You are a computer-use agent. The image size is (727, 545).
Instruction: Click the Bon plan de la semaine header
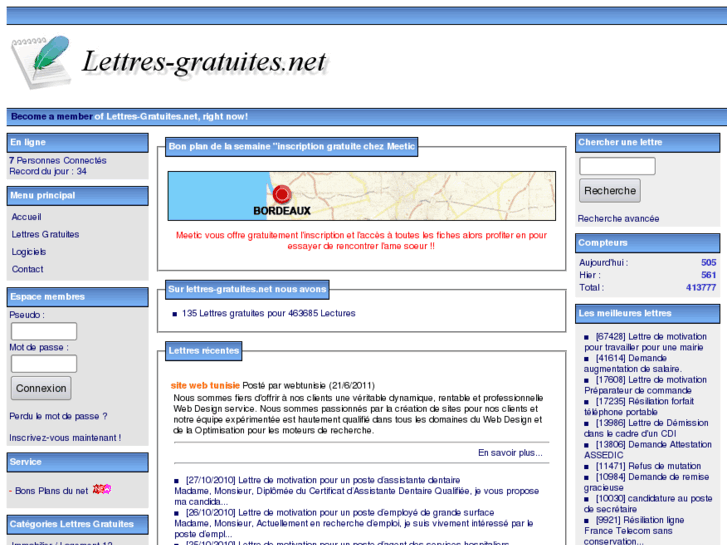click(292, 147)
